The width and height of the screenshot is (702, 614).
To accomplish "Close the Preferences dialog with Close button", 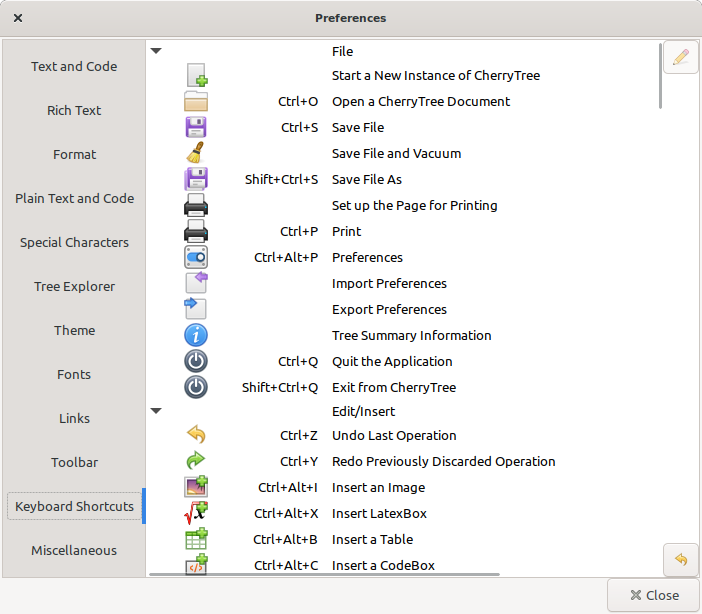I will coord(654,595).
